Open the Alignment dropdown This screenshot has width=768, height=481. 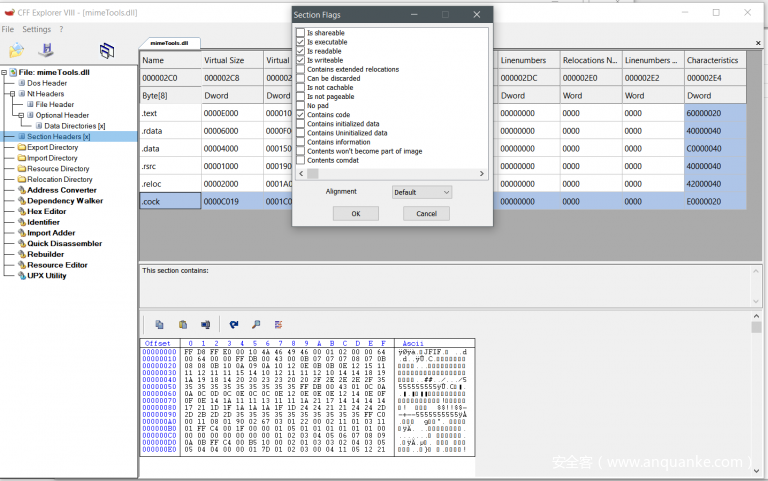422,192
